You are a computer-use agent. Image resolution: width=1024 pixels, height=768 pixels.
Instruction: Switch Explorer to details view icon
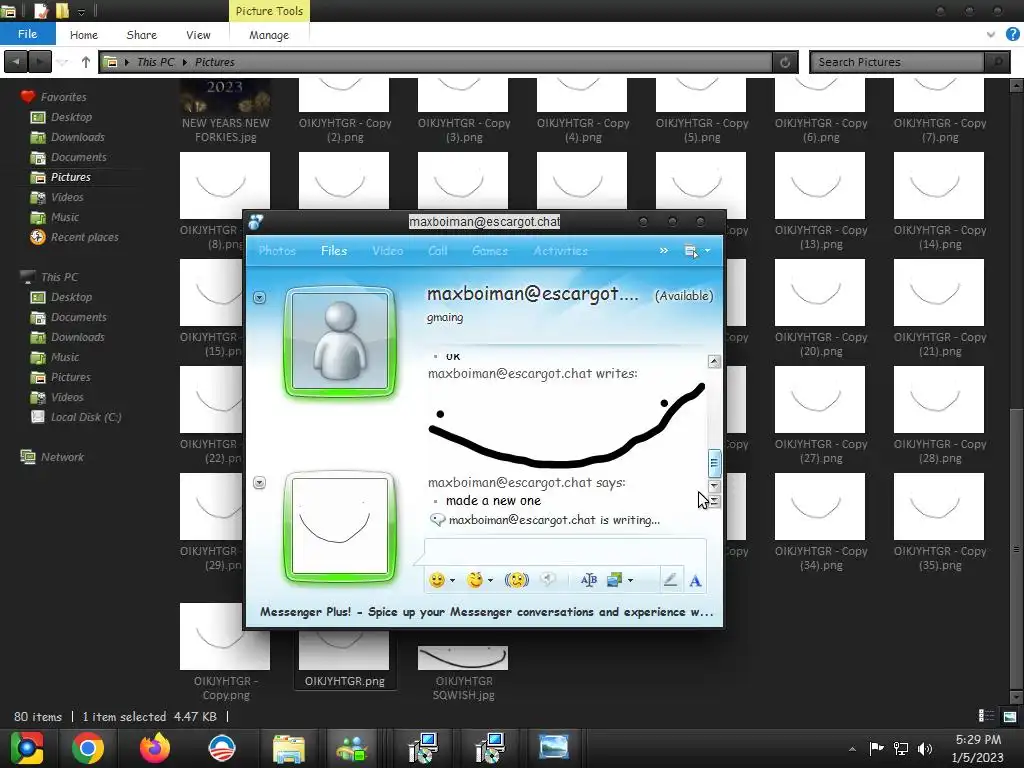[x=986, y=716]
